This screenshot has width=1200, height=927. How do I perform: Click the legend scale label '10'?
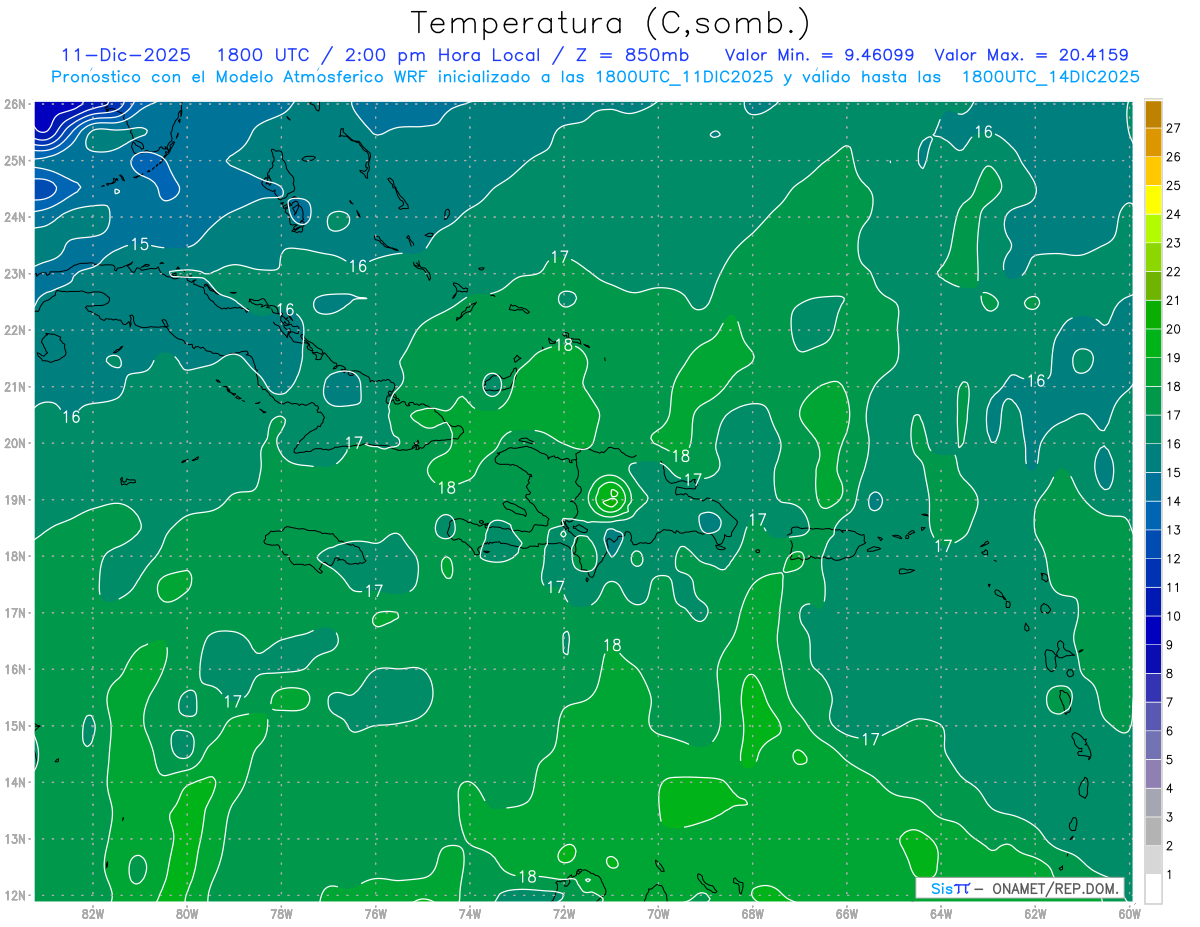tap(1173, 616)
